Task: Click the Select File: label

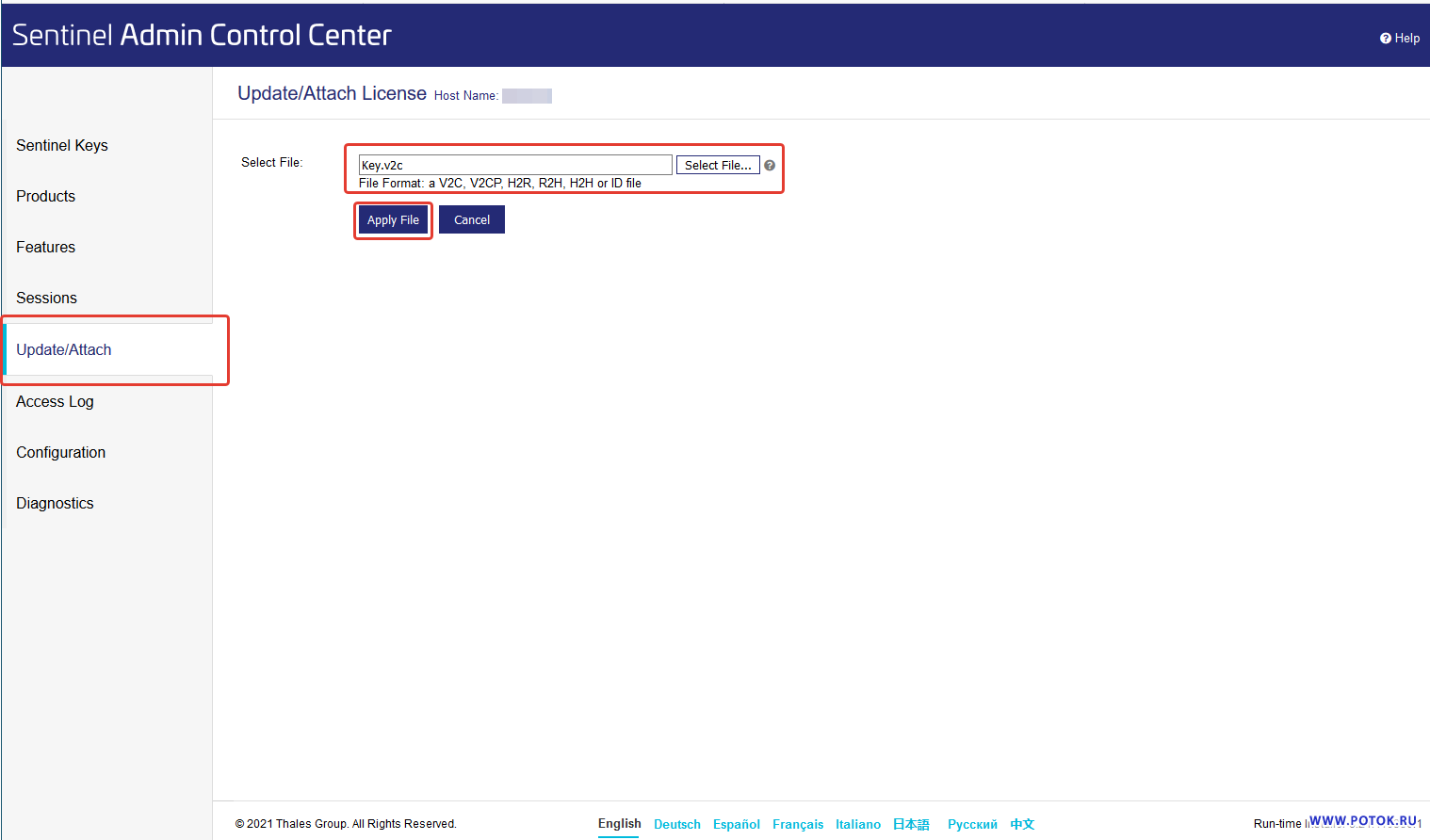Action: 272,162
